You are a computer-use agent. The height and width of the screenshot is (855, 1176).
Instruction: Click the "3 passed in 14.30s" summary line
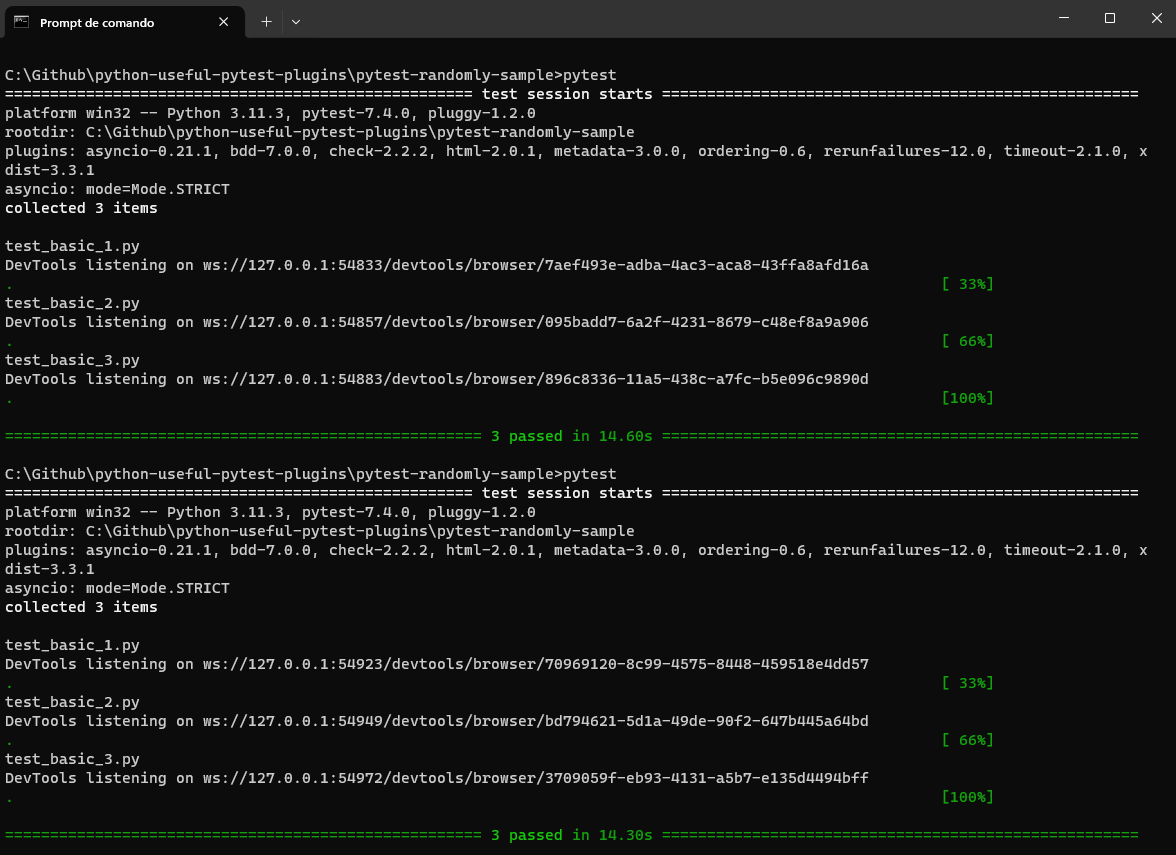coord(569,834)
